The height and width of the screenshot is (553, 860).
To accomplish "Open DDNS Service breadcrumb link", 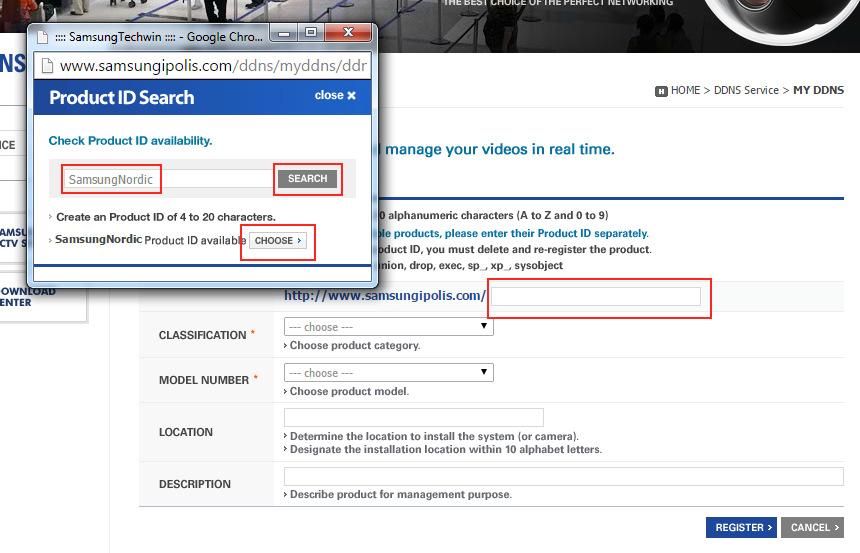I will (x=746, y=91).
